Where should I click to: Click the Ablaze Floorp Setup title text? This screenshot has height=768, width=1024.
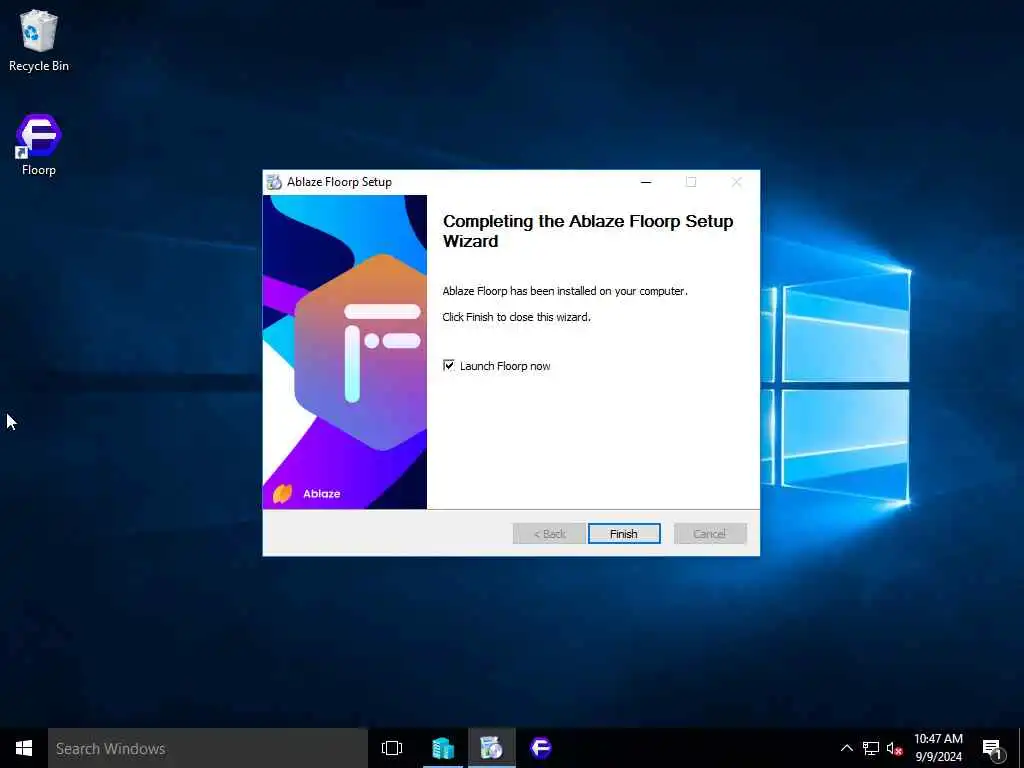pos(340,182)
